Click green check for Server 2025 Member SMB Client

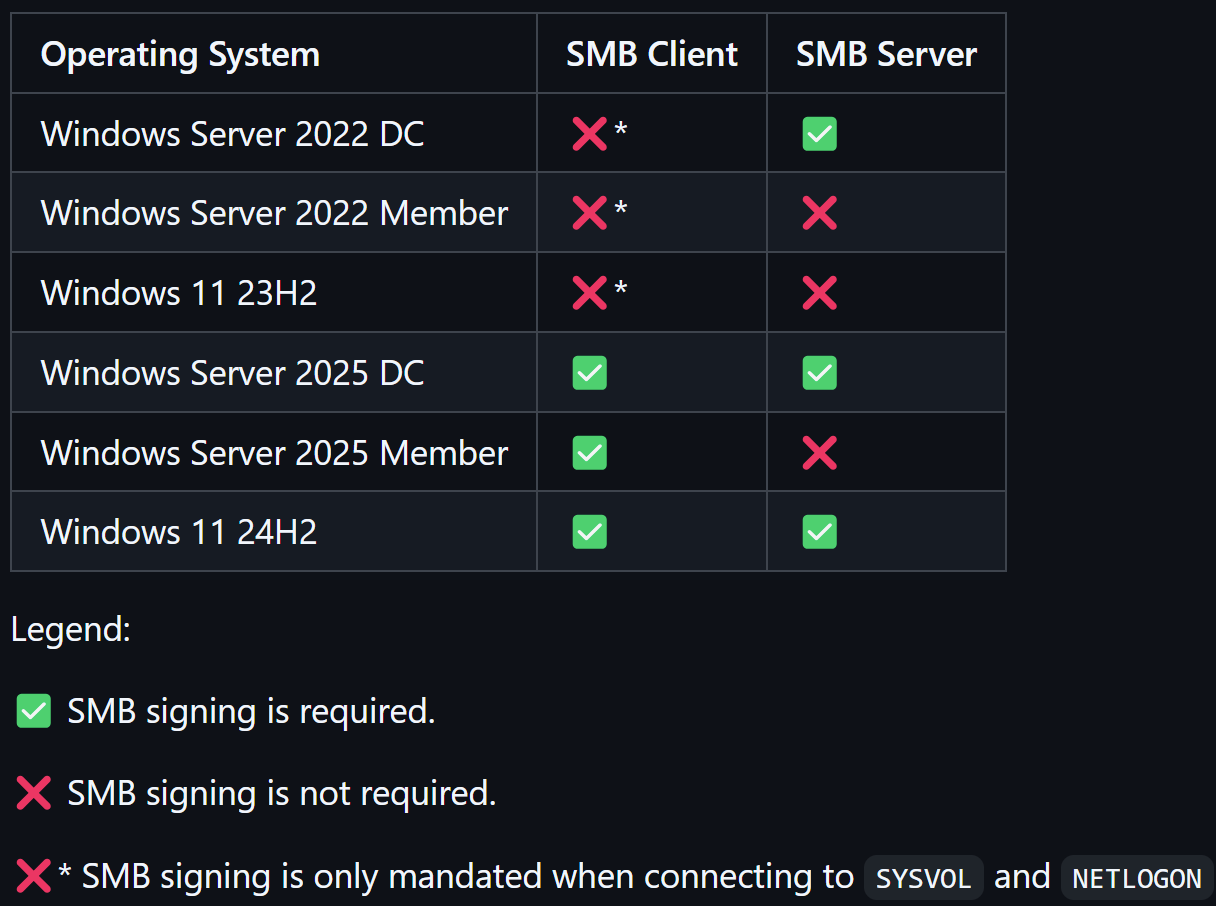[589, 452]
